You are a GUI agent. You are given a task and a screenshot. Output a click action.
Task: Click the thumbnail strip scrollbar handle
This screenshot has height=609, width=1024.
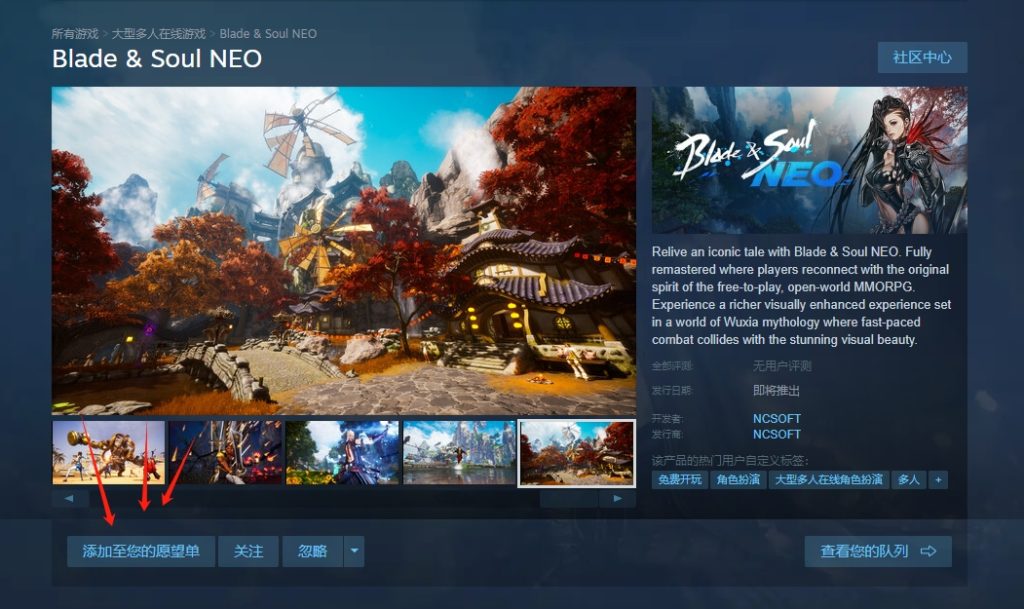[569, 499]
